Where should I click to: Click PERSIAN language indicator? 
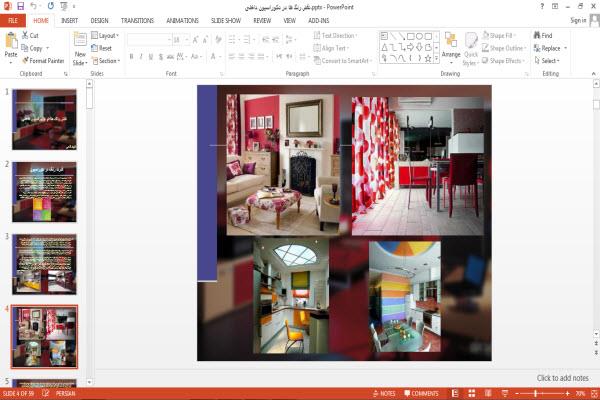click(66, 393)
